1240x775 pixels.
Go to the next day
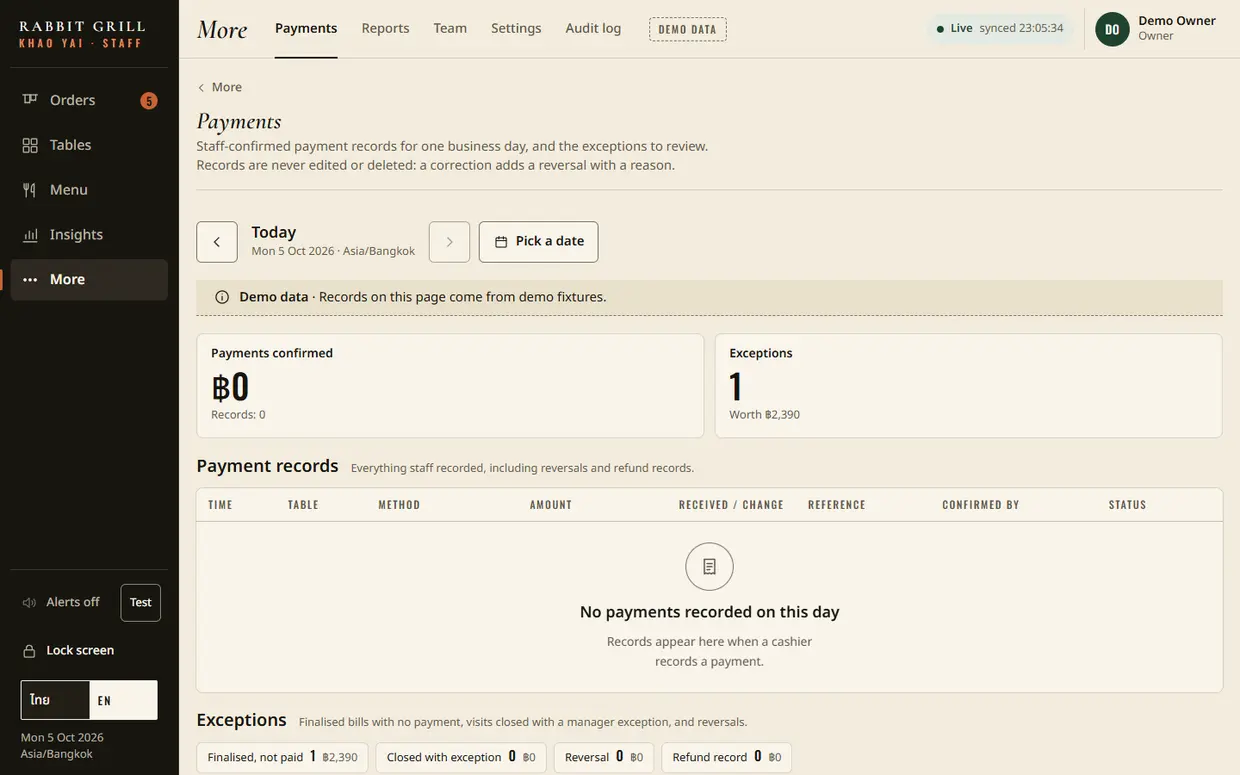click(449, 242)
